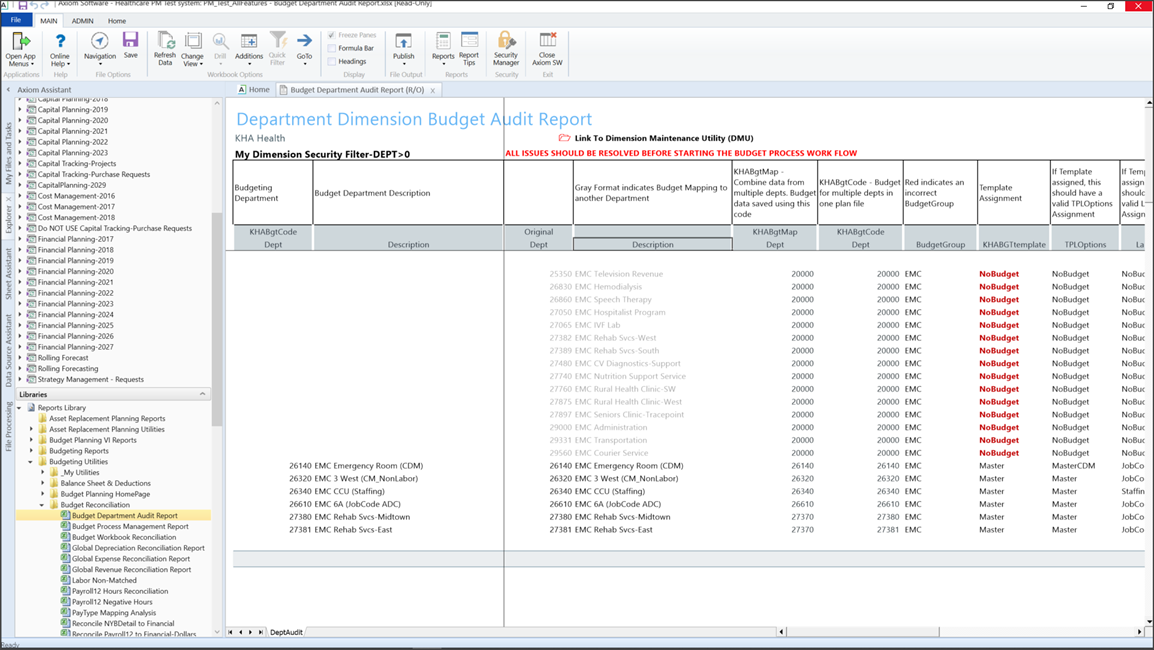Open the File menu

click(x=16, y=21)
